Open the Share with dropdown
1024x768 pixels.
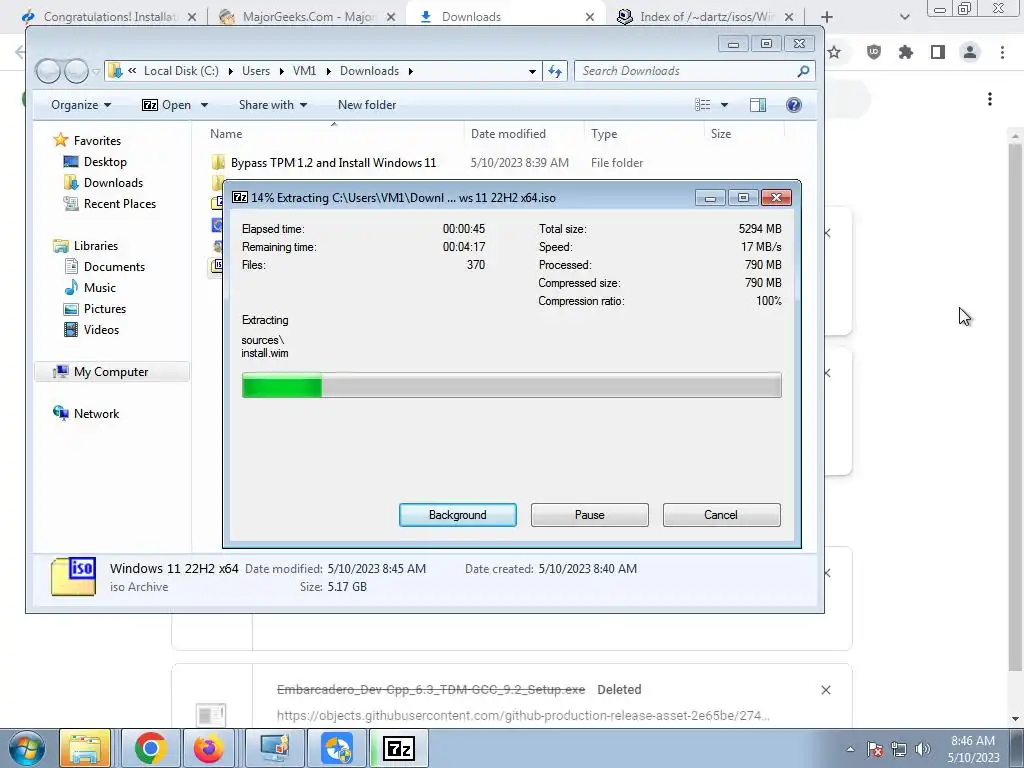pyautogui.click(x=272, y=104)
